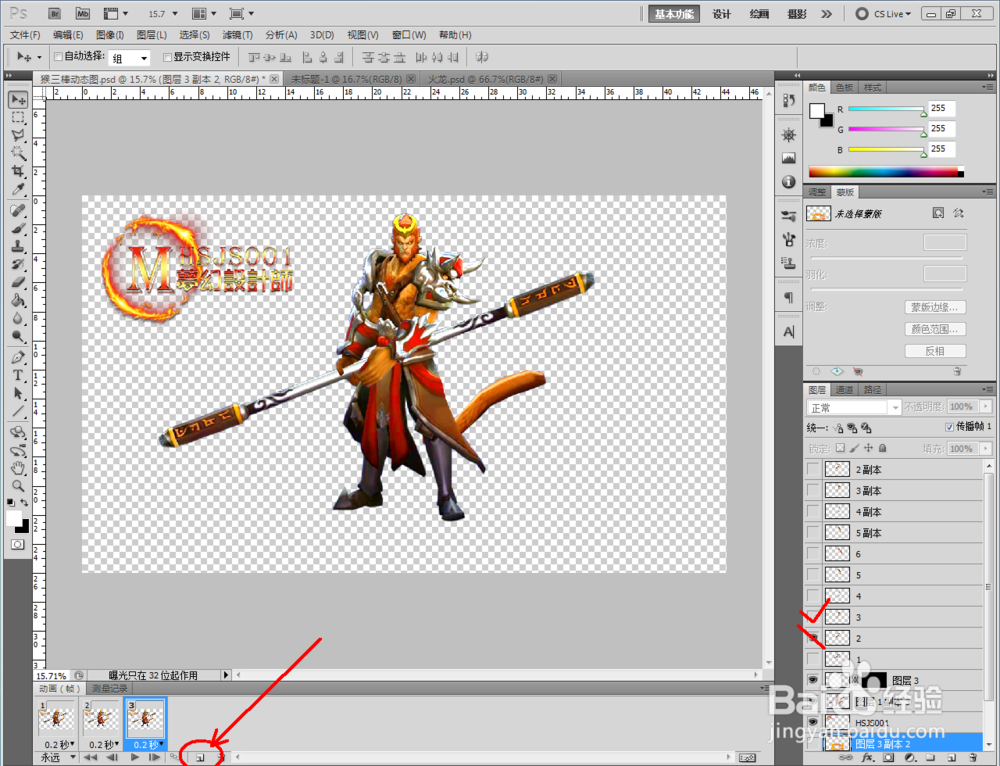Open the 文件(F) menu

coord(24,35)
